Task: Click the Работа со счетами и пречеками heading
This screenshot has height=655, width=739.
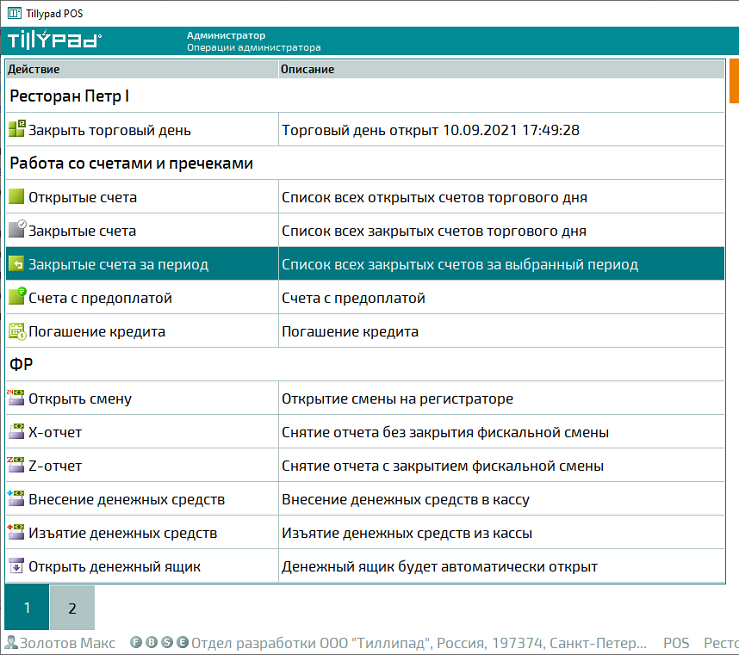Action: click(x=131, y=163)
